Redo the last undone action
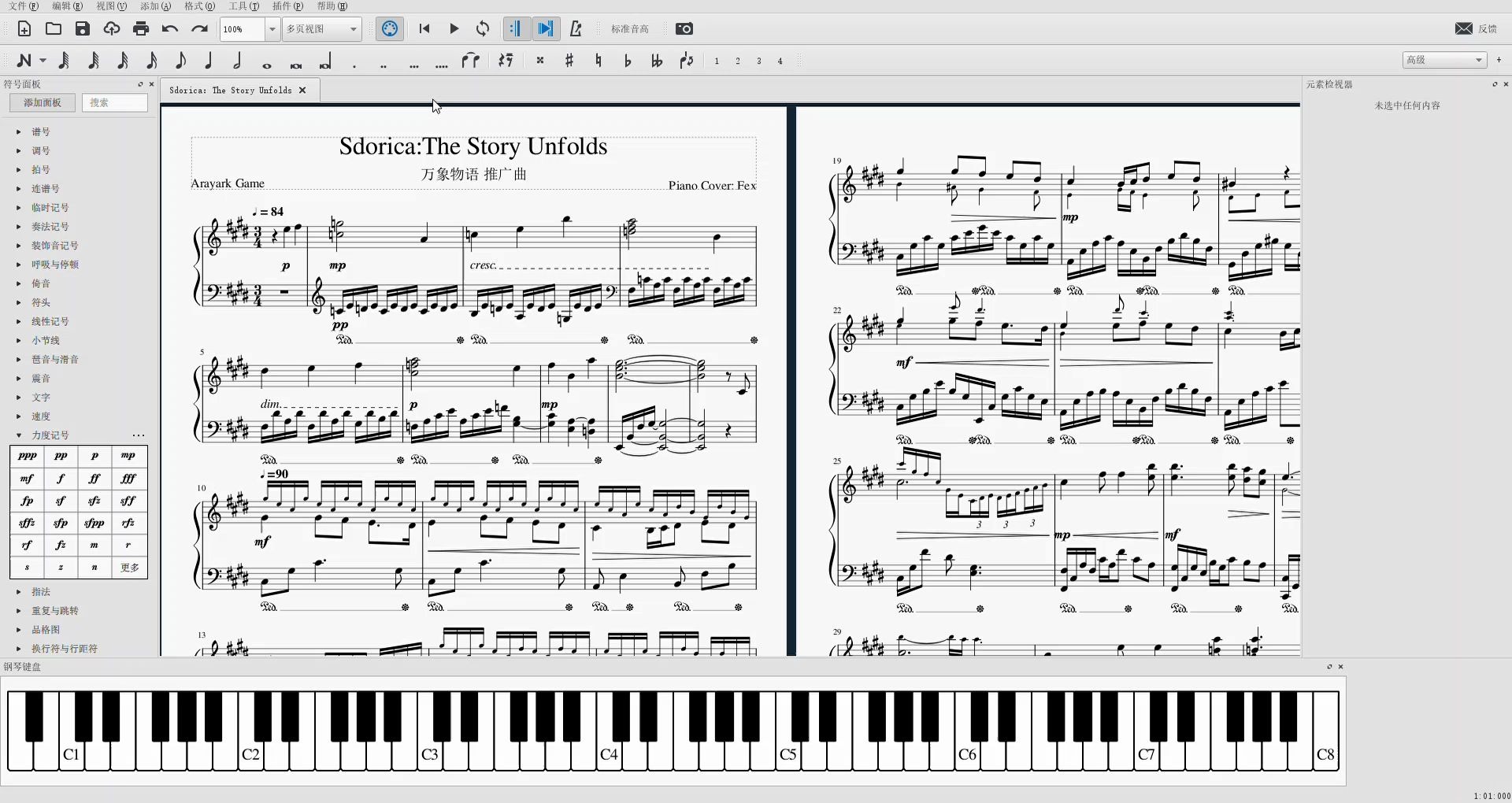 coord(199,29)
